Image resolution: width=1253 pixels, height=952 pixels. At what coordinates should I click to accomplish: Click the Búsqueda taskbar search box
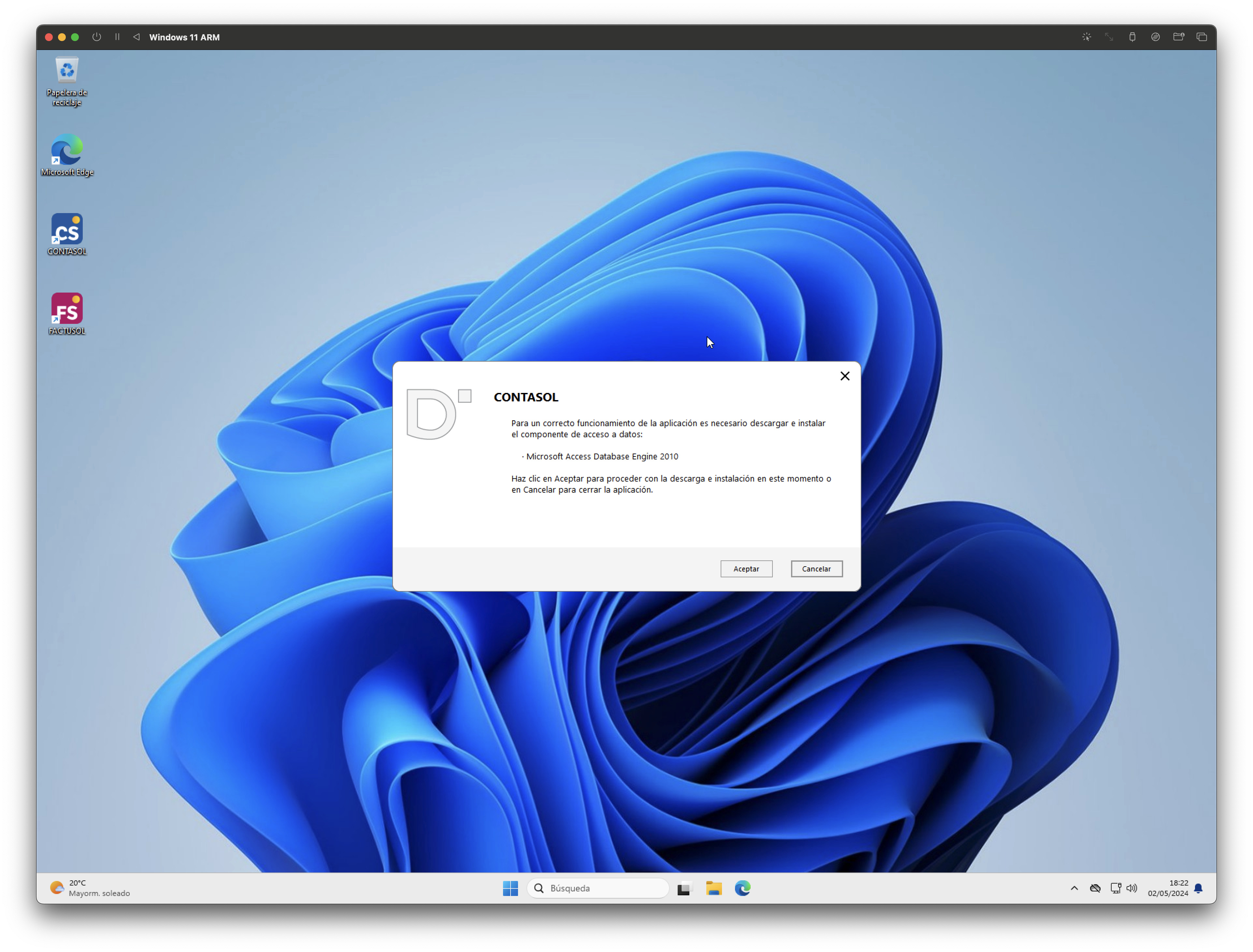coord(597,888)
